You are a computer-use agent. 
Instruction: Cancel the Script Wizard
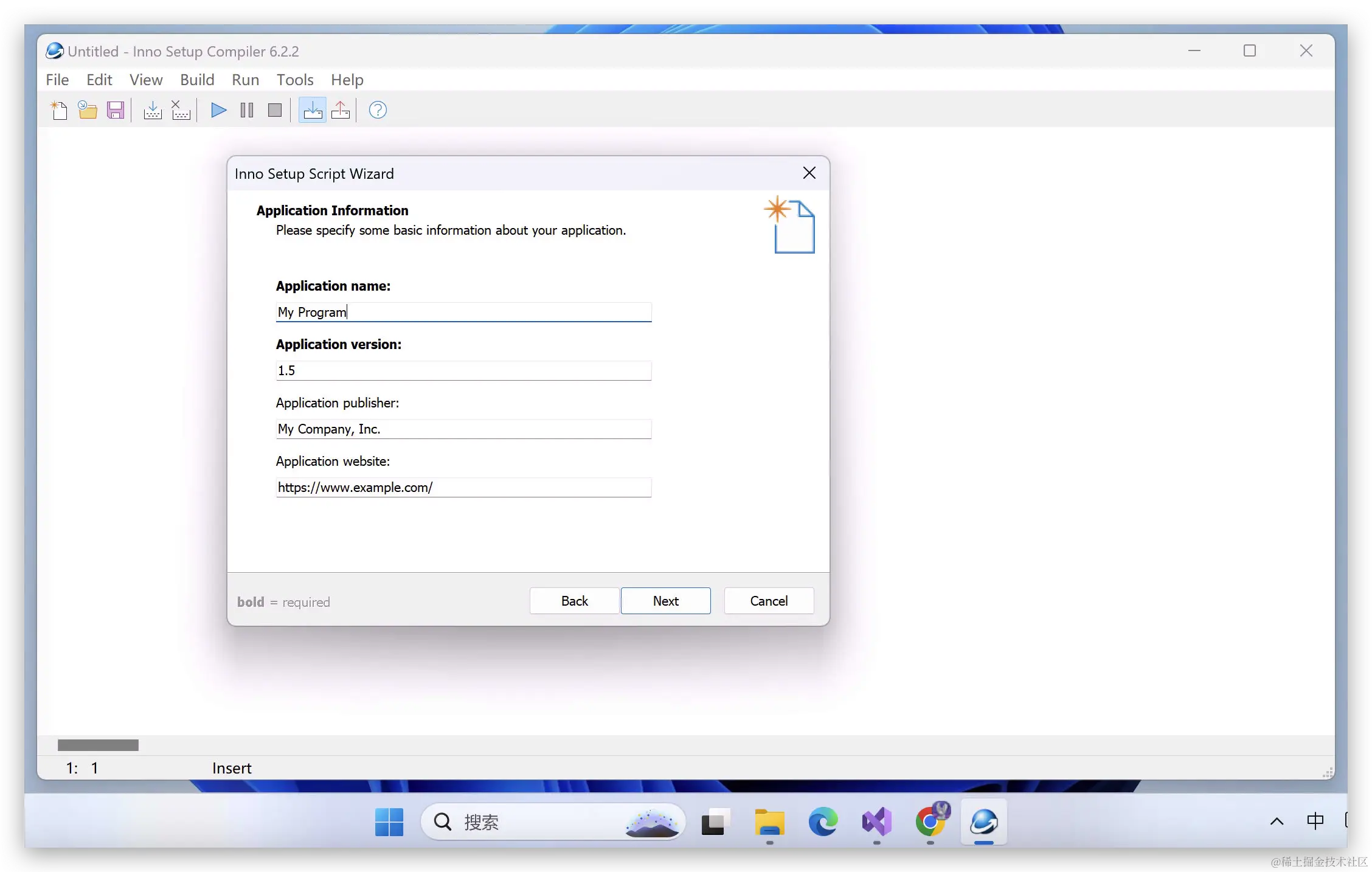pyautogui.click(x=769, y=601)
